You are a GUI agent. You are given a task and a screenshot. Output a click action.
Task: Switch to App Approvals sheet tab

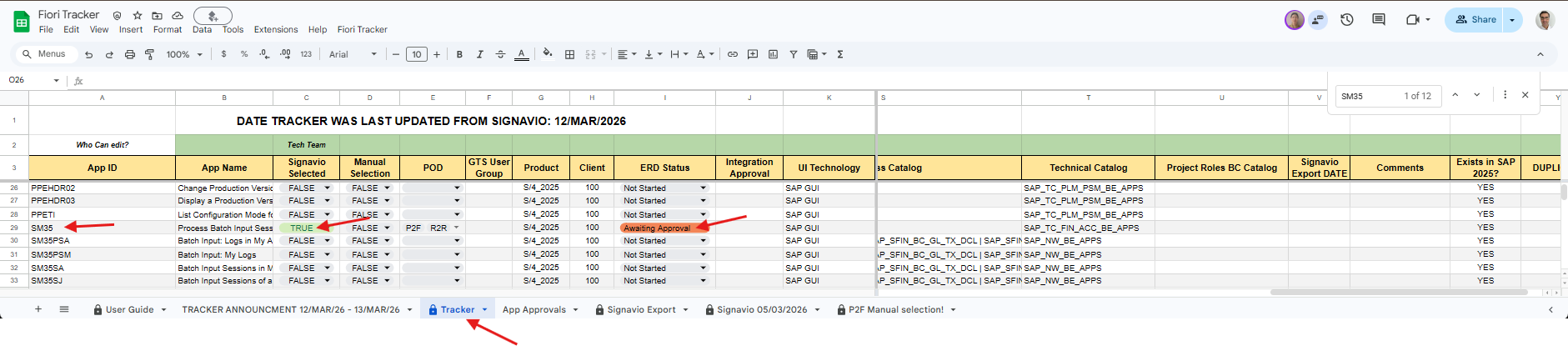pyautogui.click(x=534, y=309)
